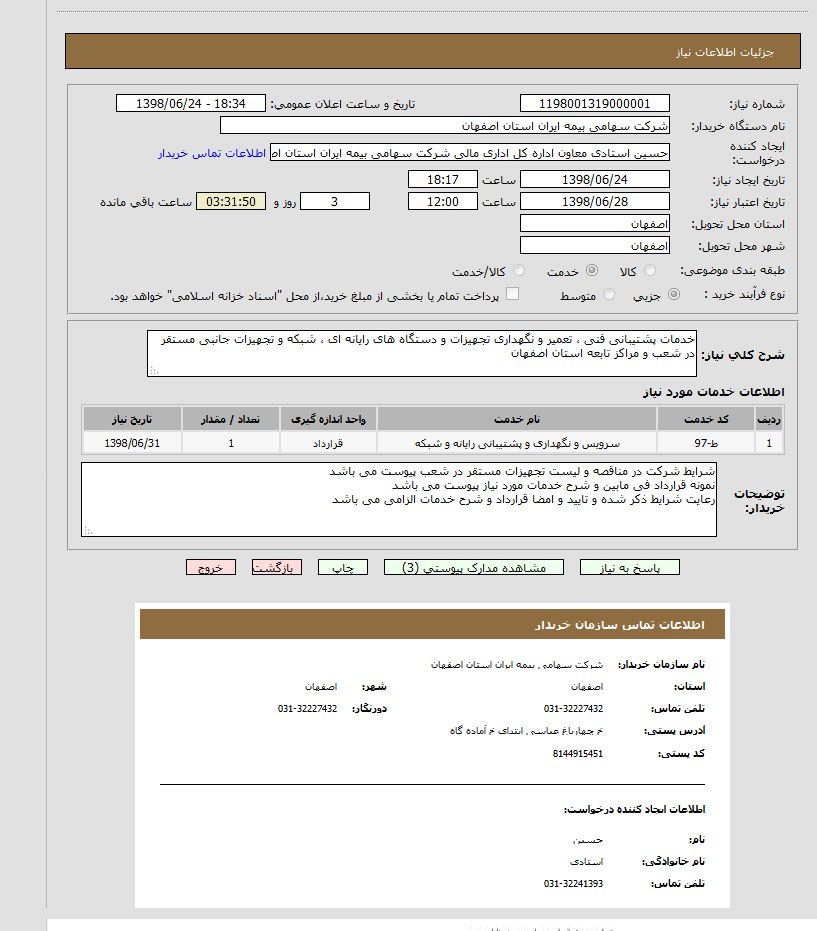
Task: Tick the اسناد خزانه اسلامی payment checkbox
Action: pyautogui.click(x=512, y=294)
